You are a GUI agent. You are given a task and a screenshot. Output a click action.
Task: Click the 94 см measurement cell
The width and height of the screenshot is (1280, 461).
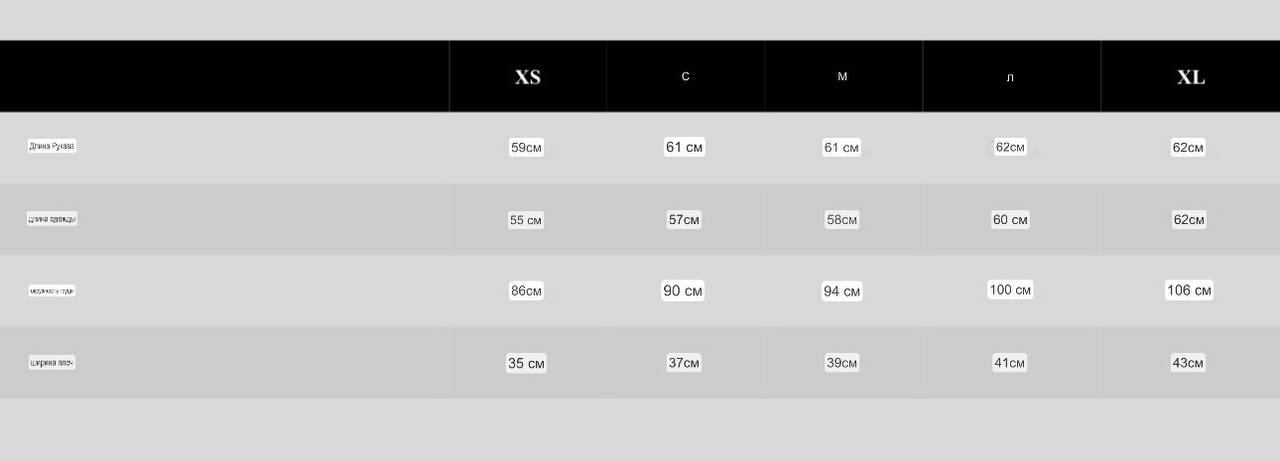pos(842,292)
